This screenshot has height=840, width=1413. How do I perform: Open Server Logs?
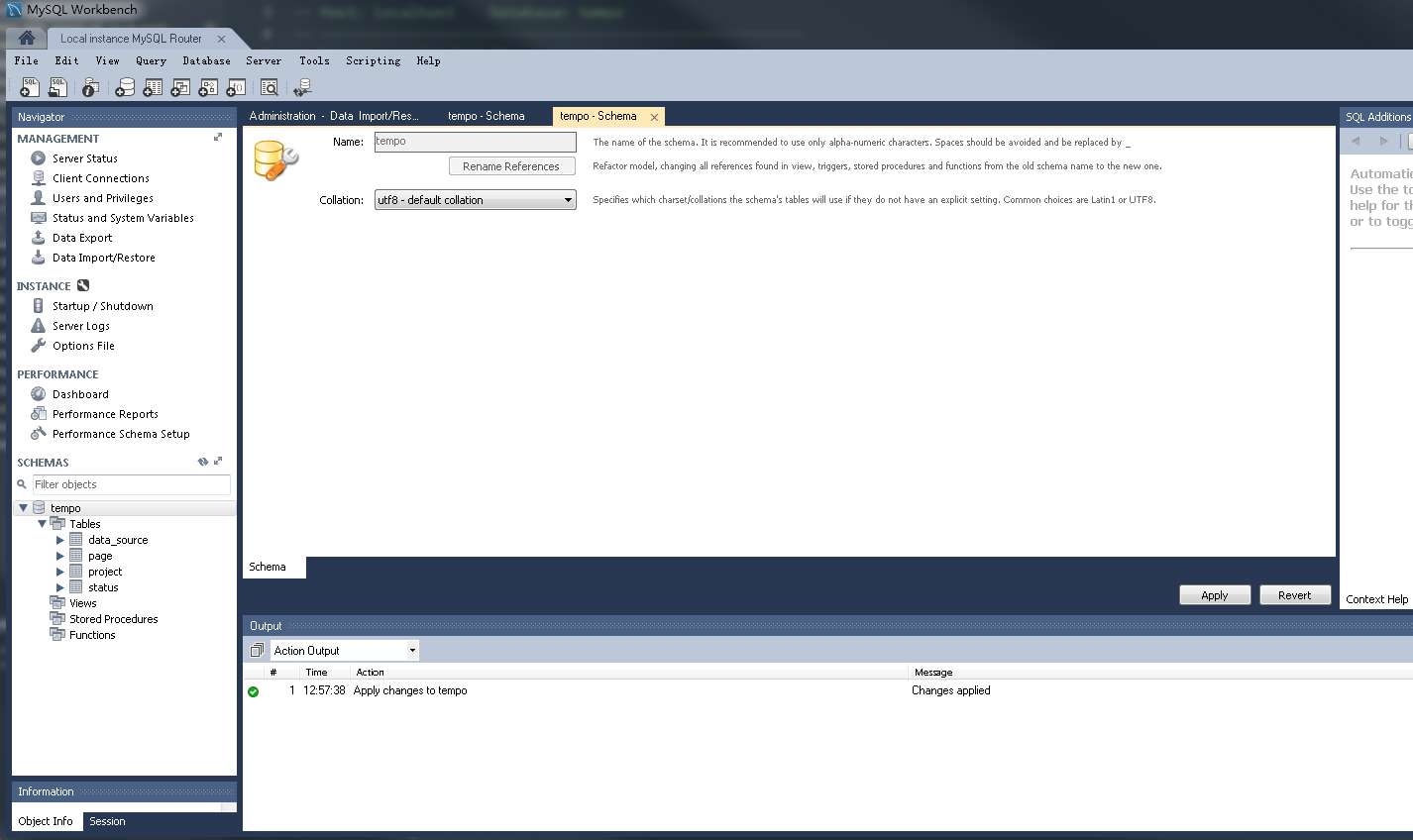pos(80,326)
